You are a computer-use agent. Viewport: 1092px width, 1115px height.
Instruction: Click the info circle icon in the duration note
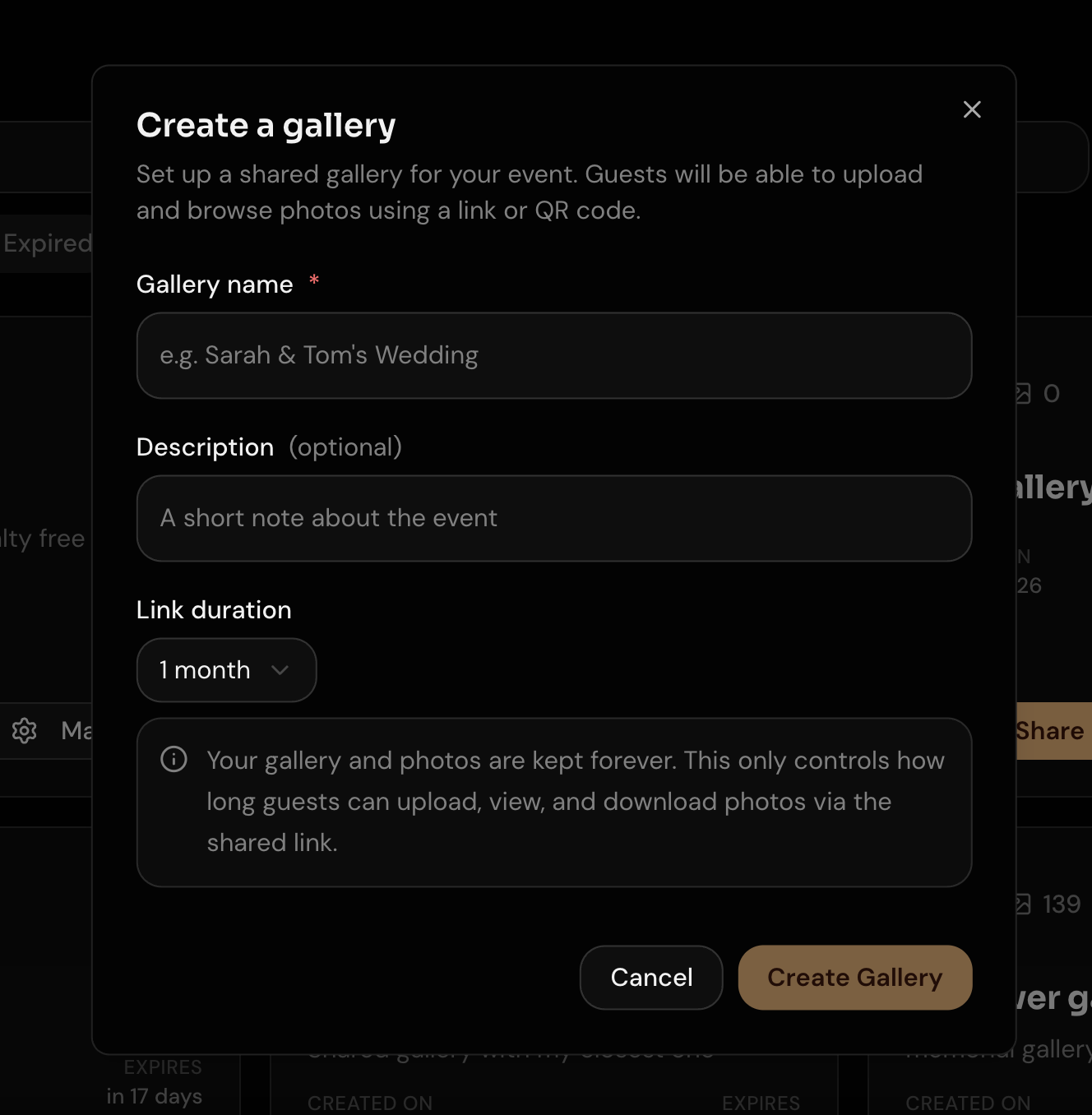(174, 759)
